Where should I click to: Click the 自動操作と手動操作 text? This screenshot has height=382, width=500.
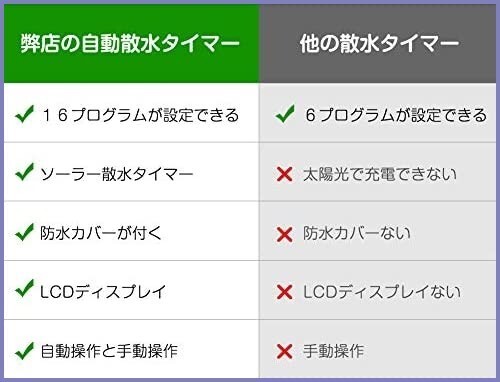(109, 351)
